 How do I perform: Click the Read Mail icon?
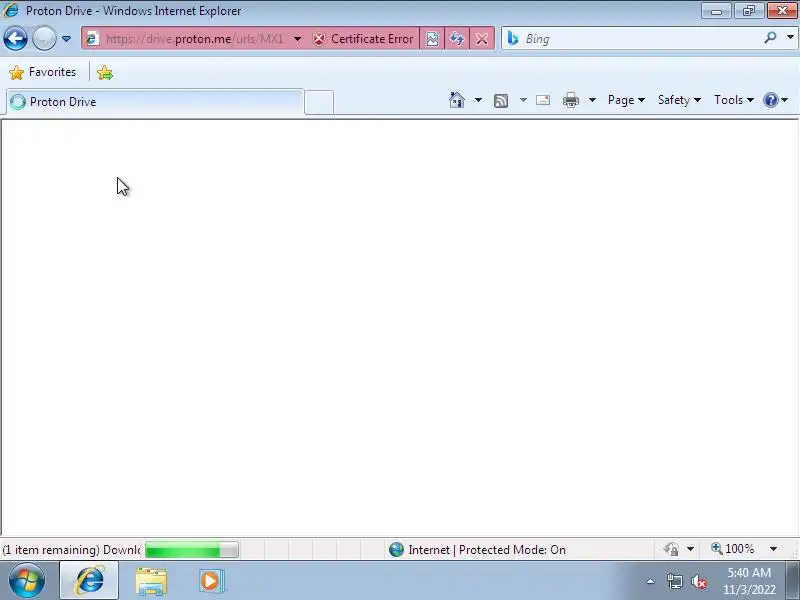click(x=543, y=100)
